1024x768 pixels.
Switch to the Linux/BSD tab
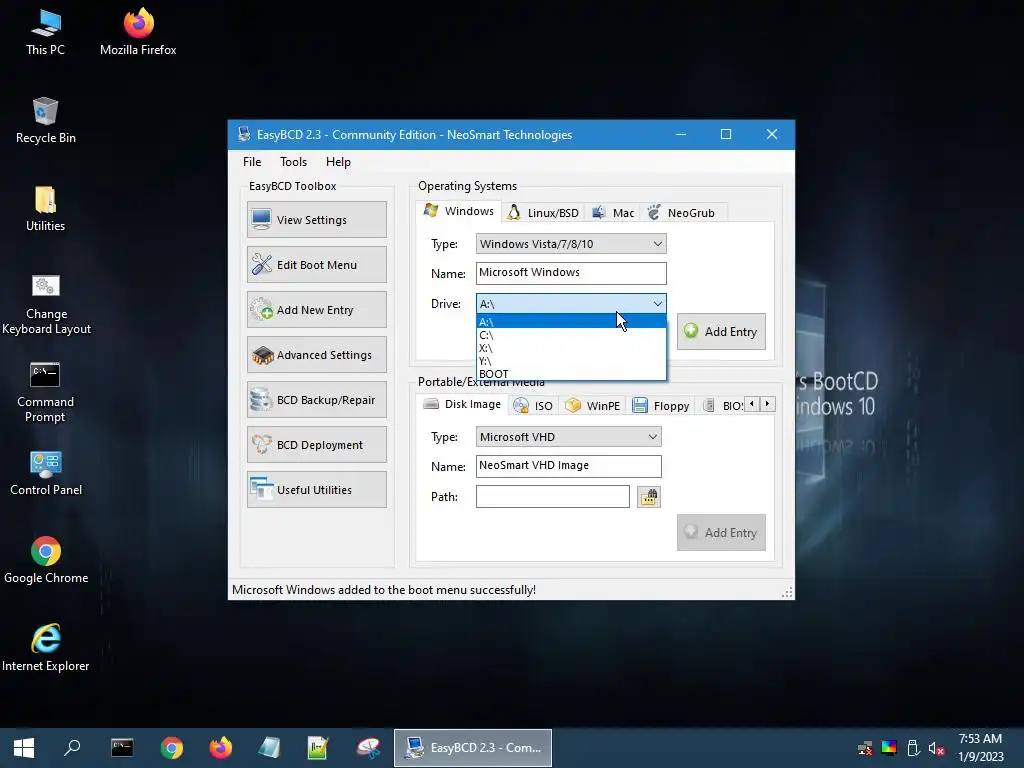(543, 213)
